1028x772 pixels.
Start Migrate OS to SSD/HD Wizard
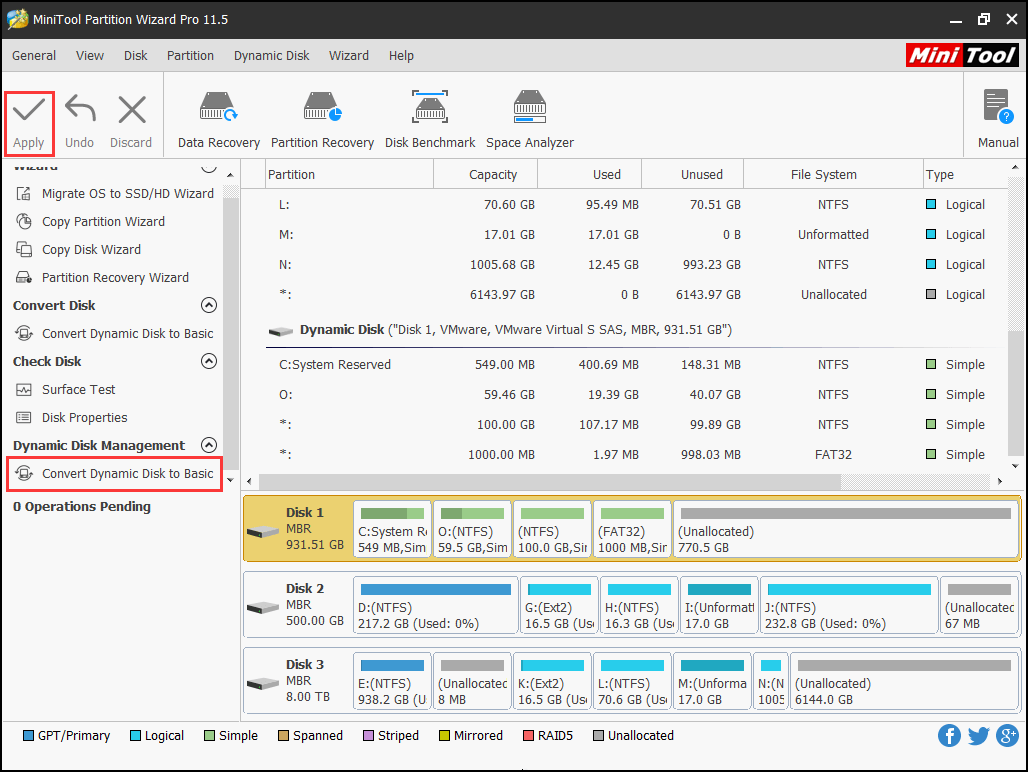coord(115,193)
